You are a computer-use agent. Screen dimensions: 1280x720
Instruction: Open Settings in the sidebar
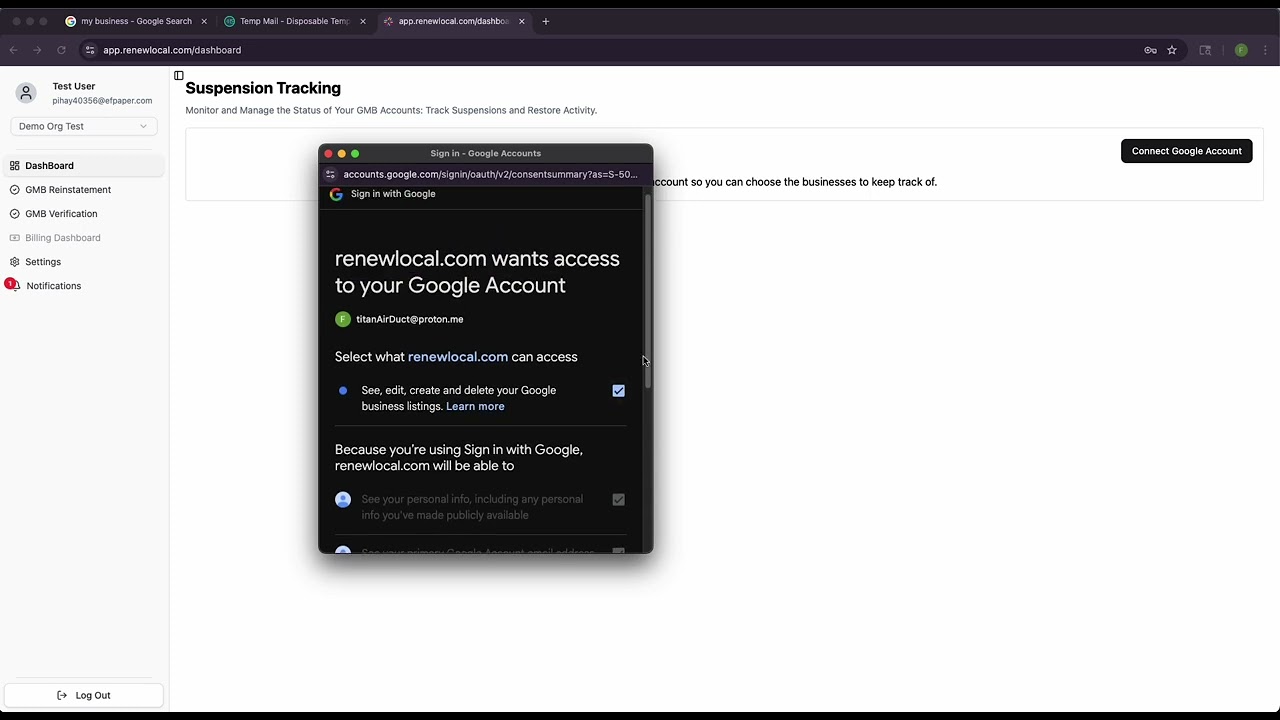(83, 262)
